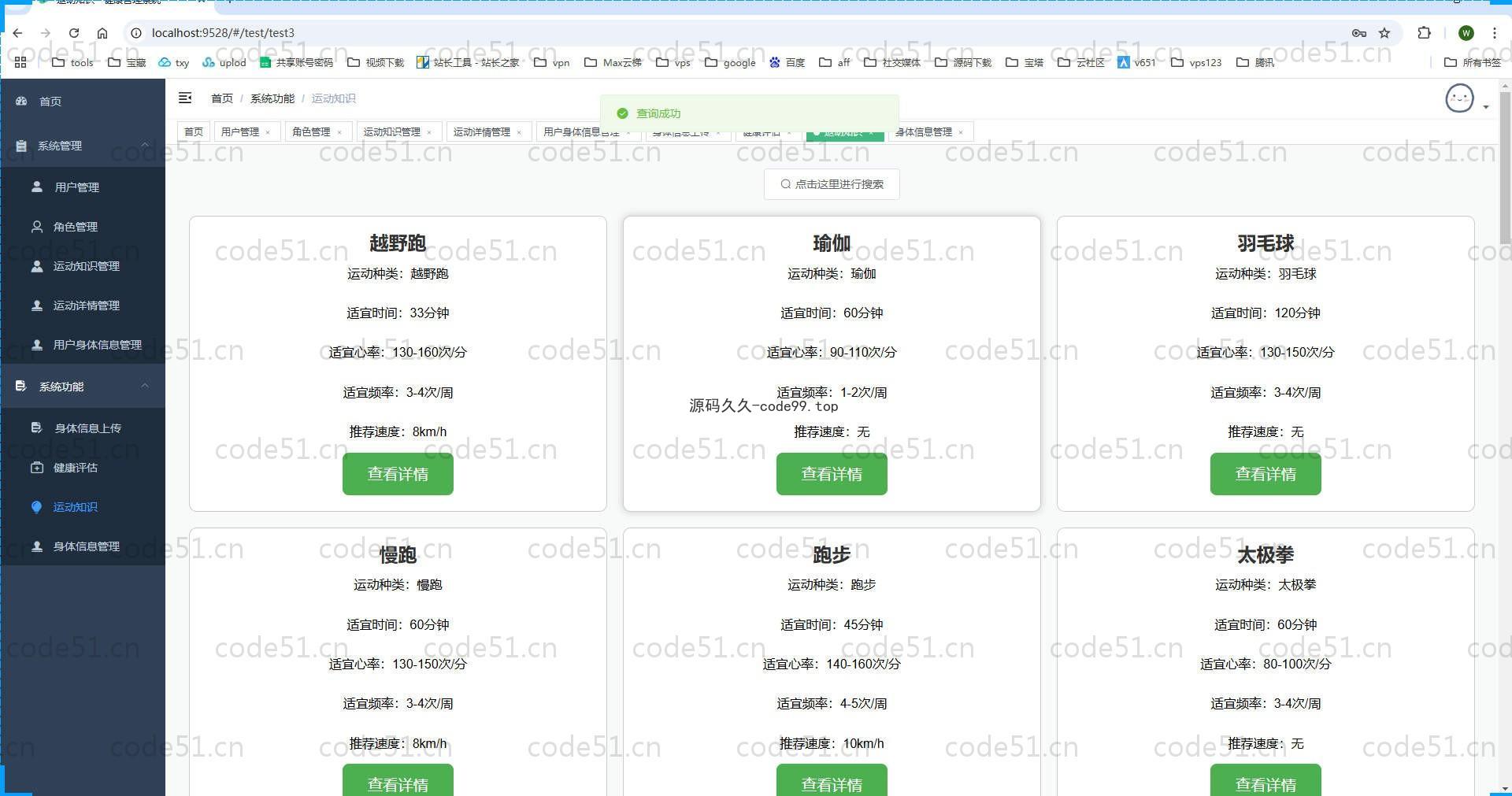
Task: Click the page vertical scrollbar
Action: tap(1505, 169)
